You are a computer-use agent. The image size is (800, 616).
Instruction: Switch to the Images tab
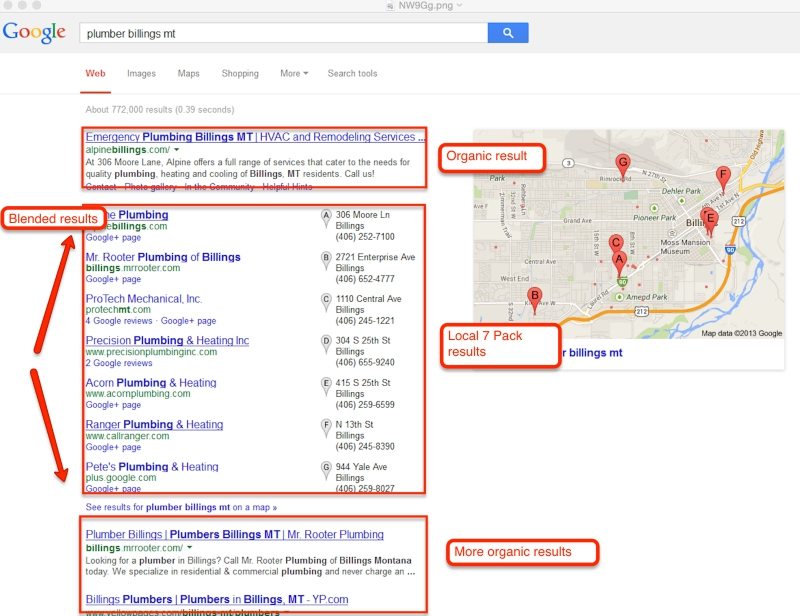tap(141, 73)
